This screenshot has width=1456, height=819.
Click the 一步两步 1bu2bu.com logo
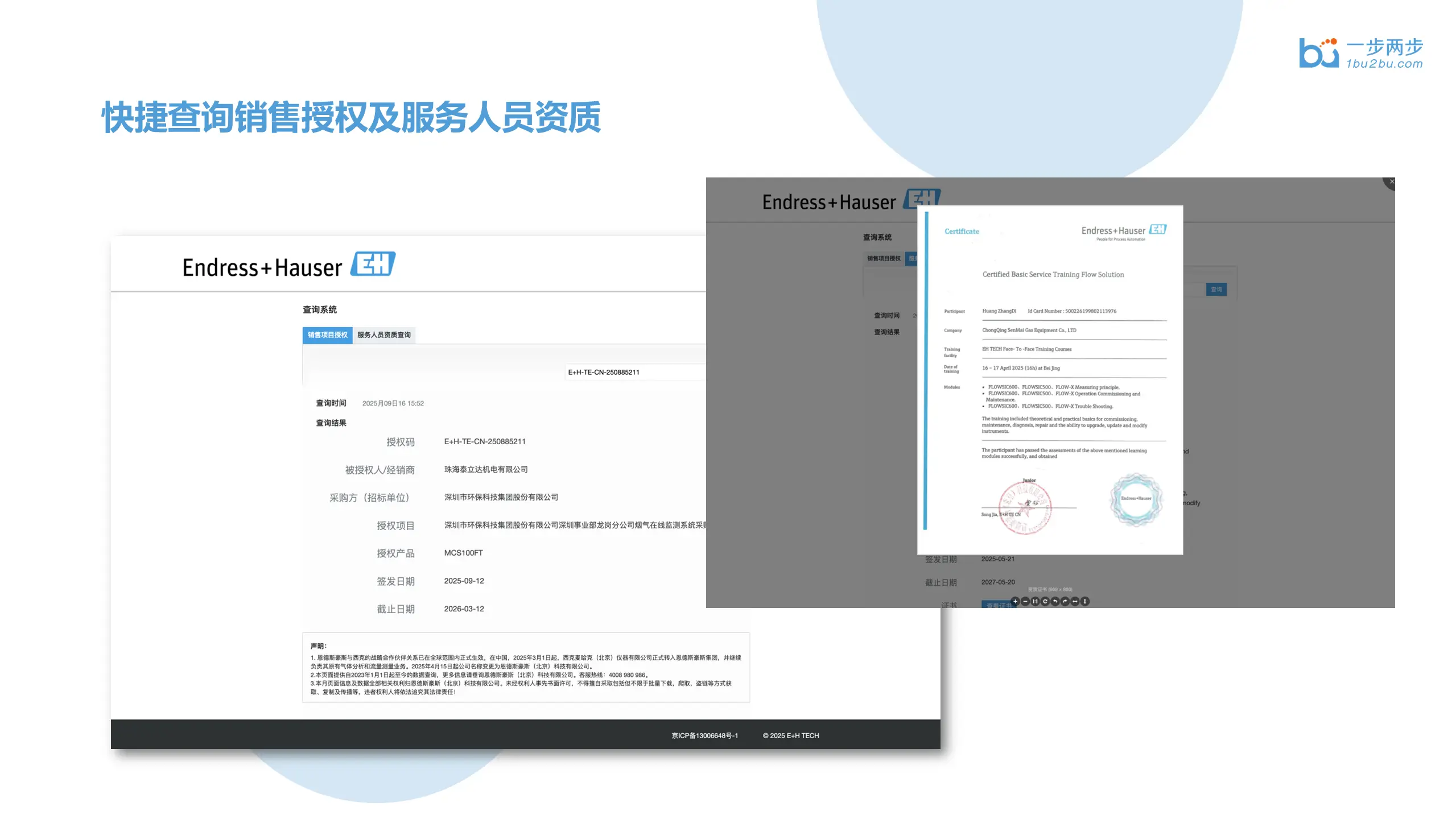click(1360, 53)
